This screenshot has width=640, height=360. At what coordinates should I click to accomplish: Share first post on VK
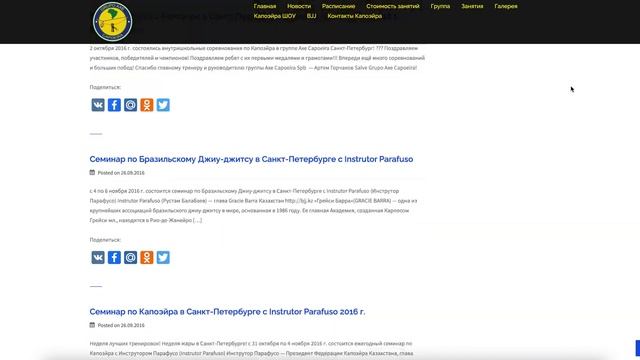pyautogui.click(x=98, y=105)
